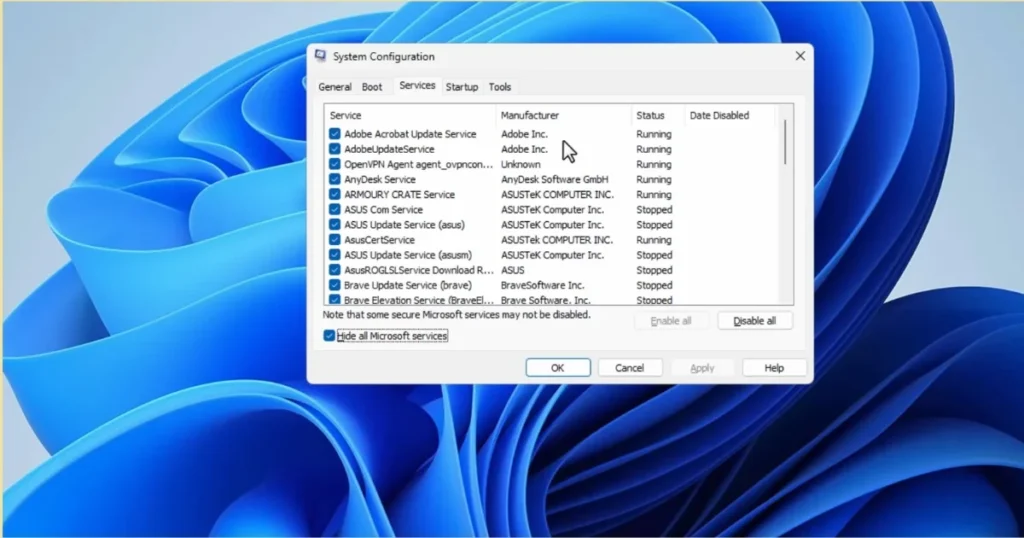This screenshot has height=538, width=1024.
Task: Click BraveSoftware Inc. manufacturer text
Action: tap(542, 285)
